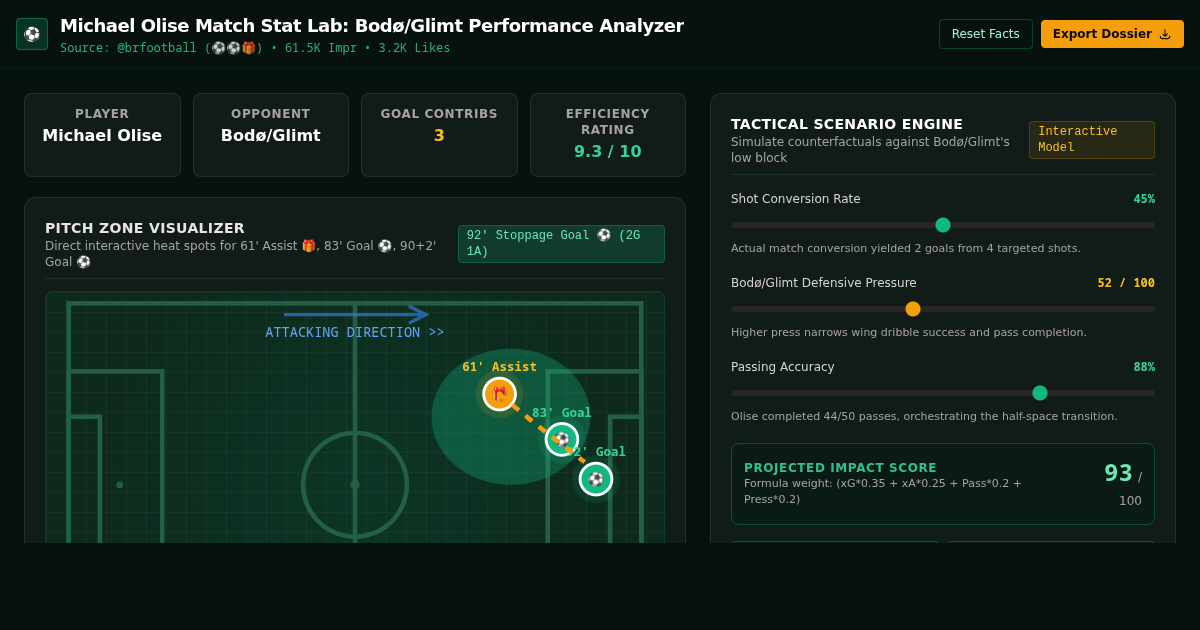
Task: Select the stoppage-time Goal marker on pitch
Action: coord(596,479)
